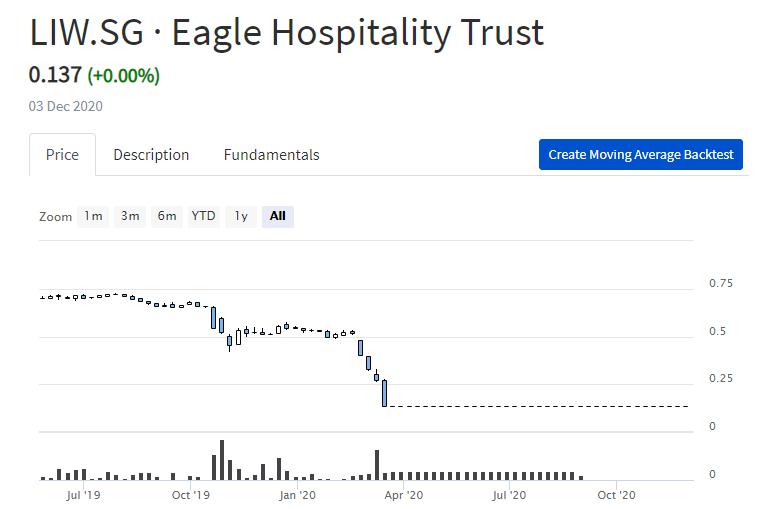Screen dimensions: 778x509
Task: Click the 0.75 y-axis price label
Action: pyautogui.click(x=720, y=284)
